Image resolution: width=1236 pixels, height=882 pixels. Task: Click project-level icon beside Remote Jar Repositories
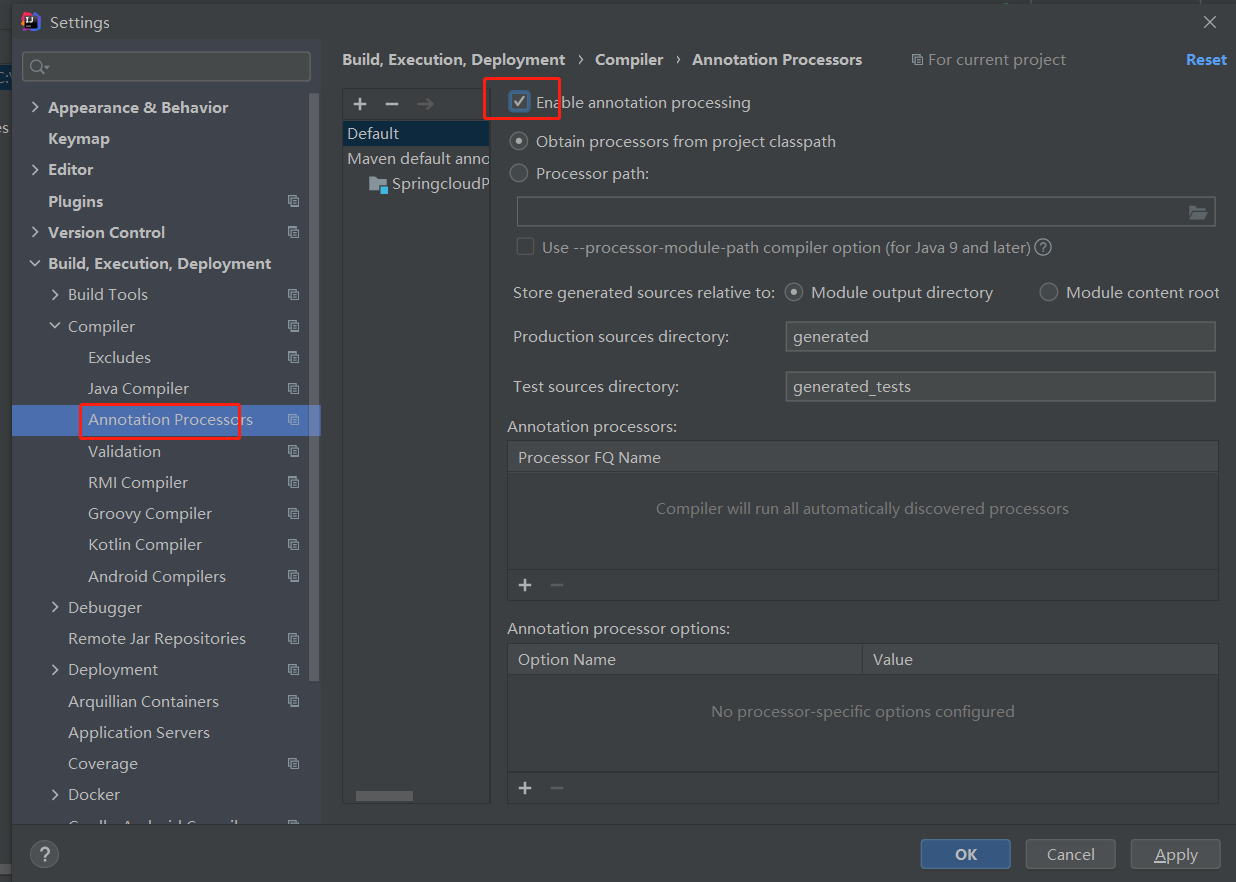tap(293, 638)
